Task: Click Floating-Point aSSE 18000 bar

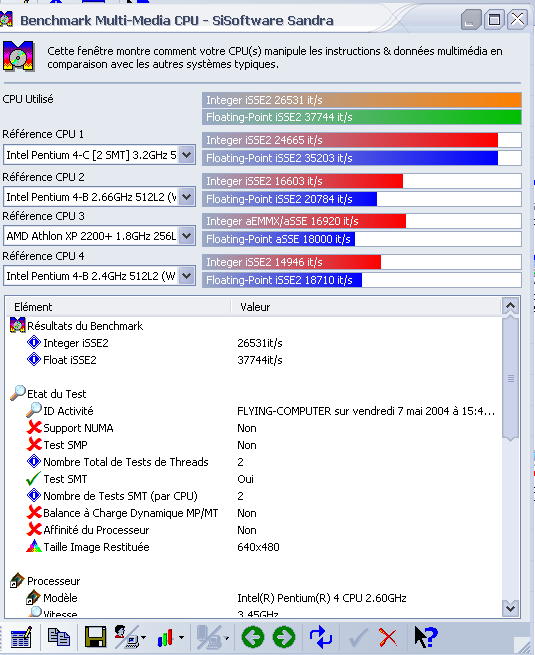Action: pos(279,239)
